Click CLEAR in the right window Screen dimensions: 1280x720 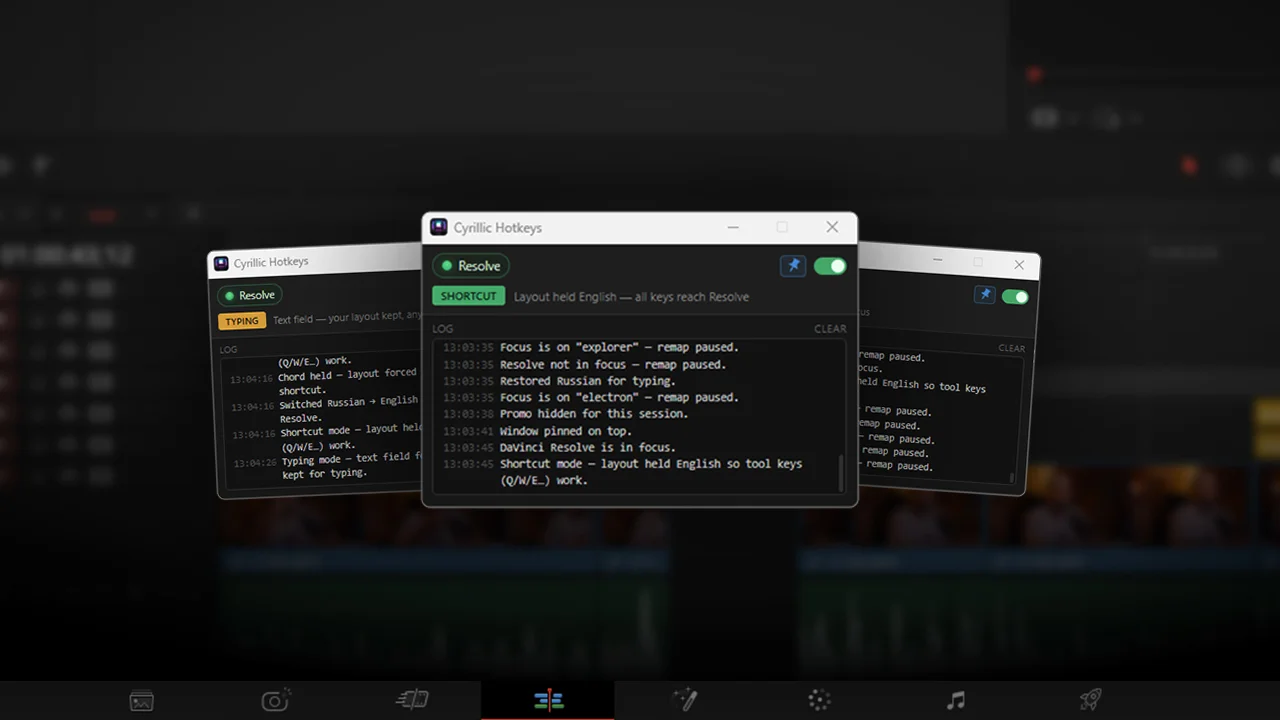(1012, 348)
